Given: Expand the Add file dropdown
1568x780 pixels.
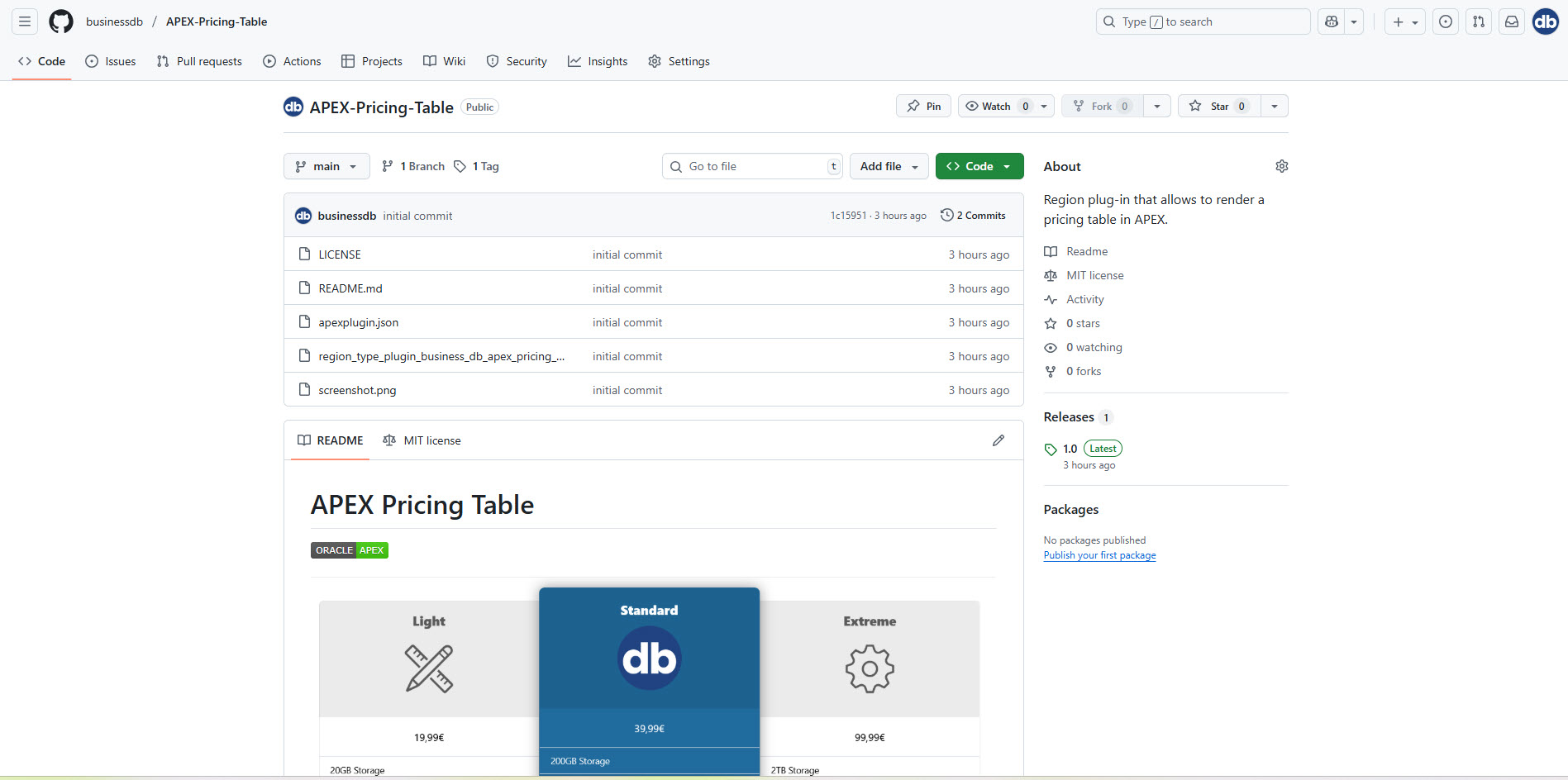Looking at the screenshot, I should pos(889,166).
